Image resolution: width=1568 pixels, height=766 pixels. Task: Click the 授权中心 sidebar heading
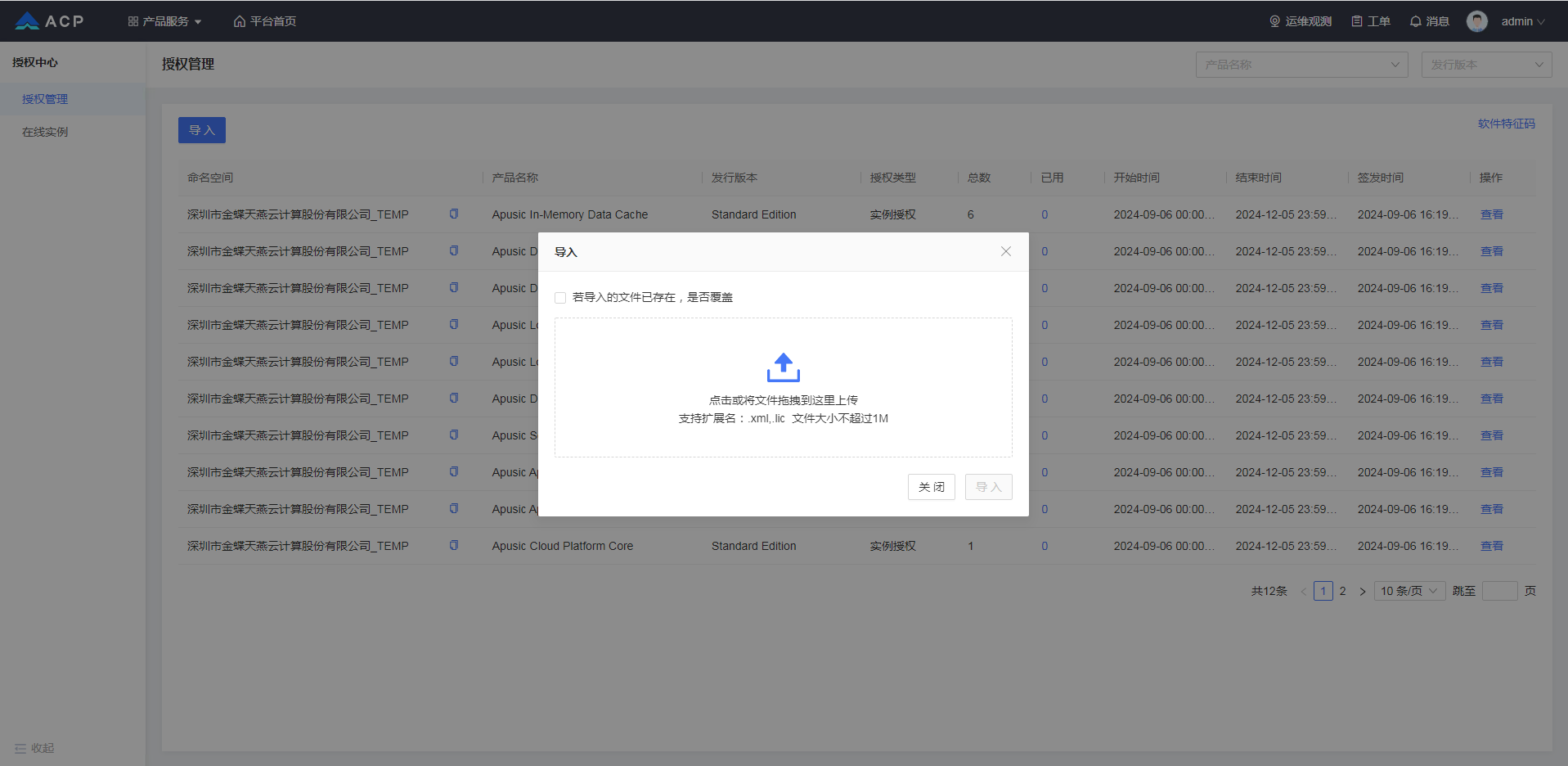pyautogui.click(x=35, y=62)
